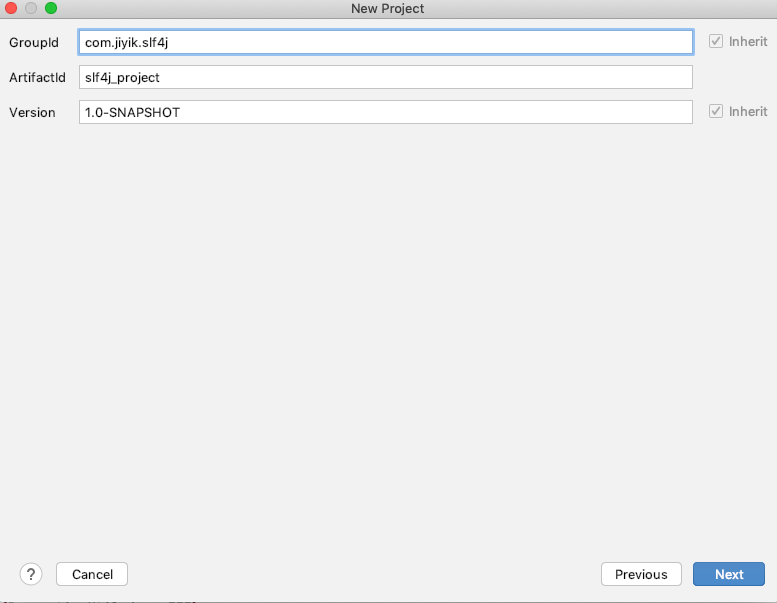Maximize the window with the green button

[x=51, y=8]
